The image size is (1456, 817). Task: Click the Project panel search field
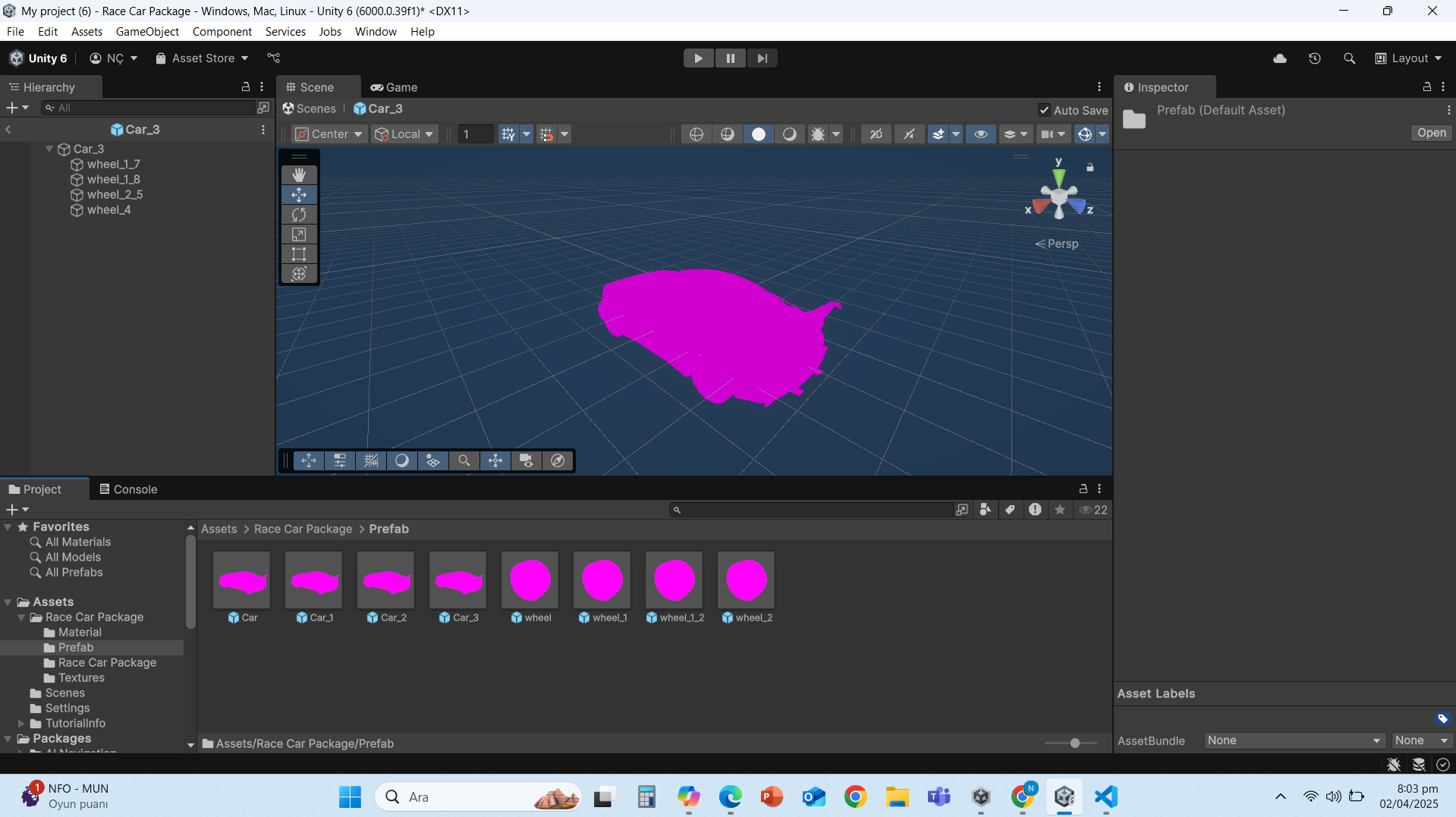(x=812, y=510)
